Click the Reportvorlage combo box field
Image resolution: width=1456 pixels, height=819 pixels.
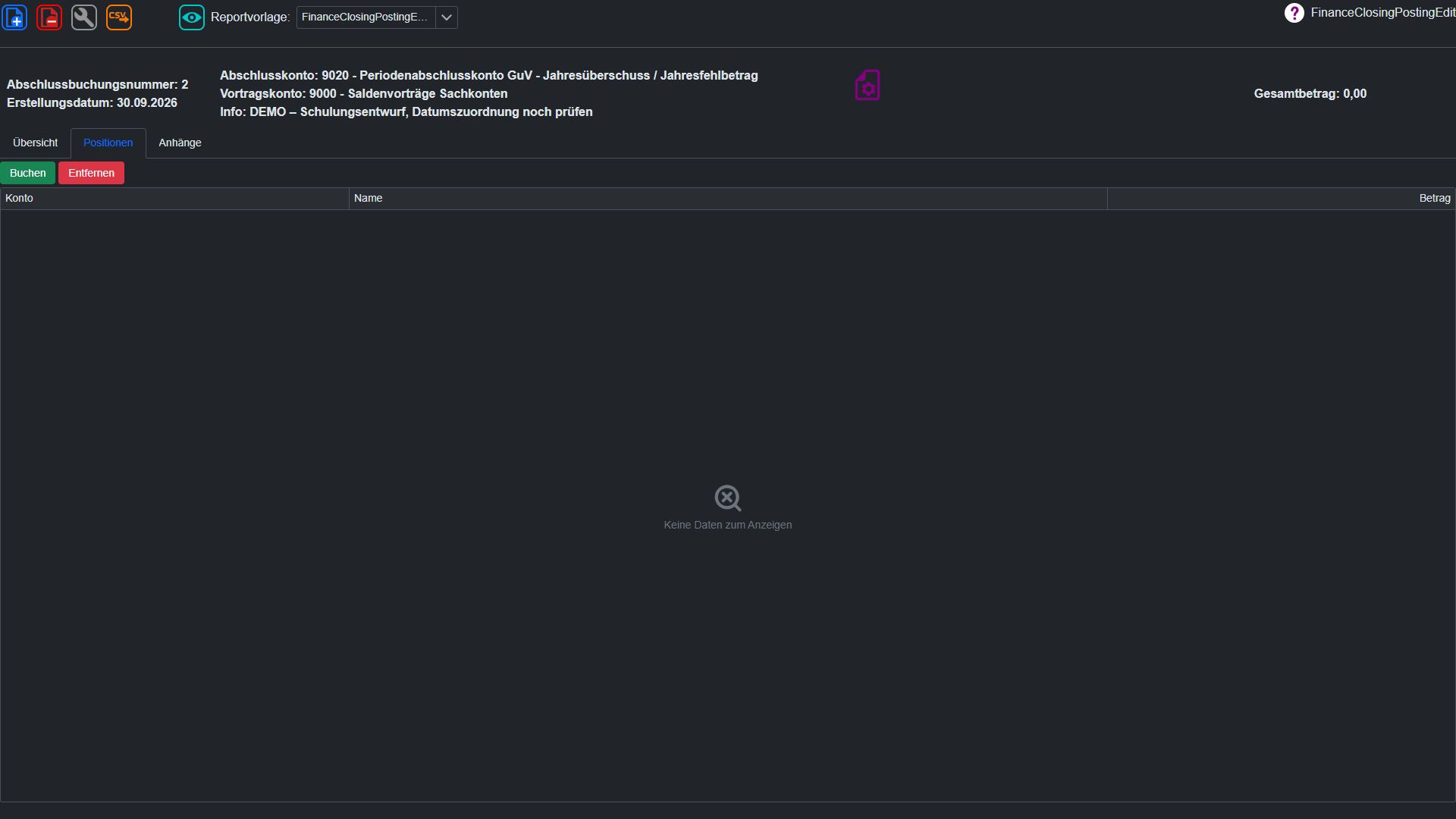tap(366, 17)
